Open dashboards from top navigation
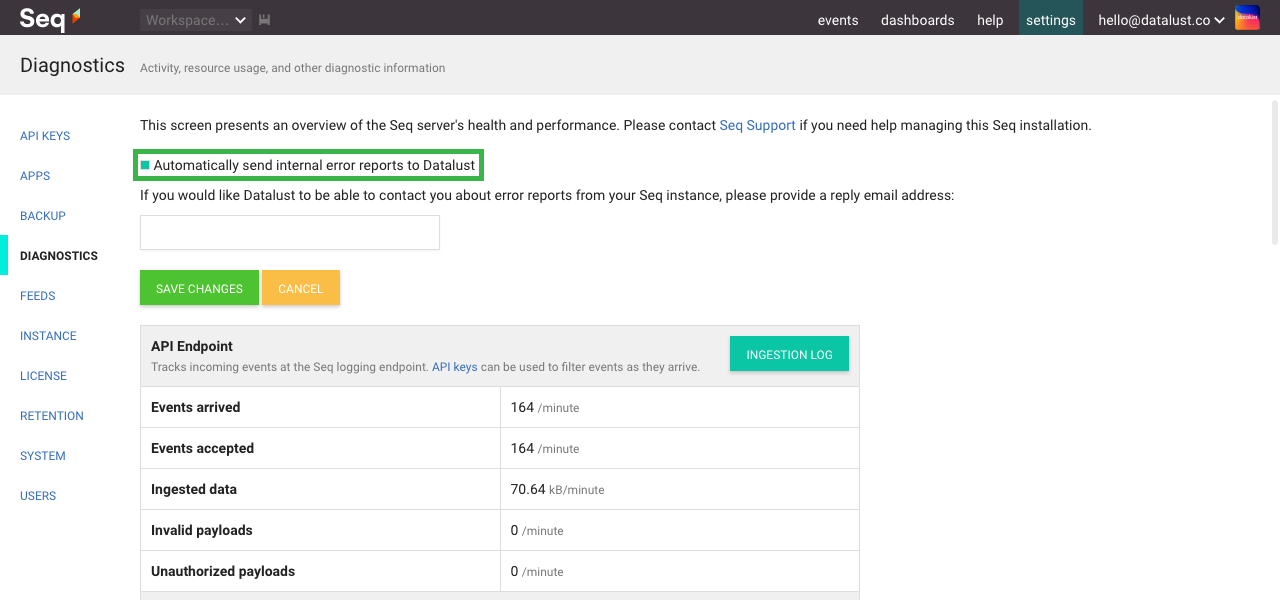The image size is (1280, 600). tap(918, 20)
